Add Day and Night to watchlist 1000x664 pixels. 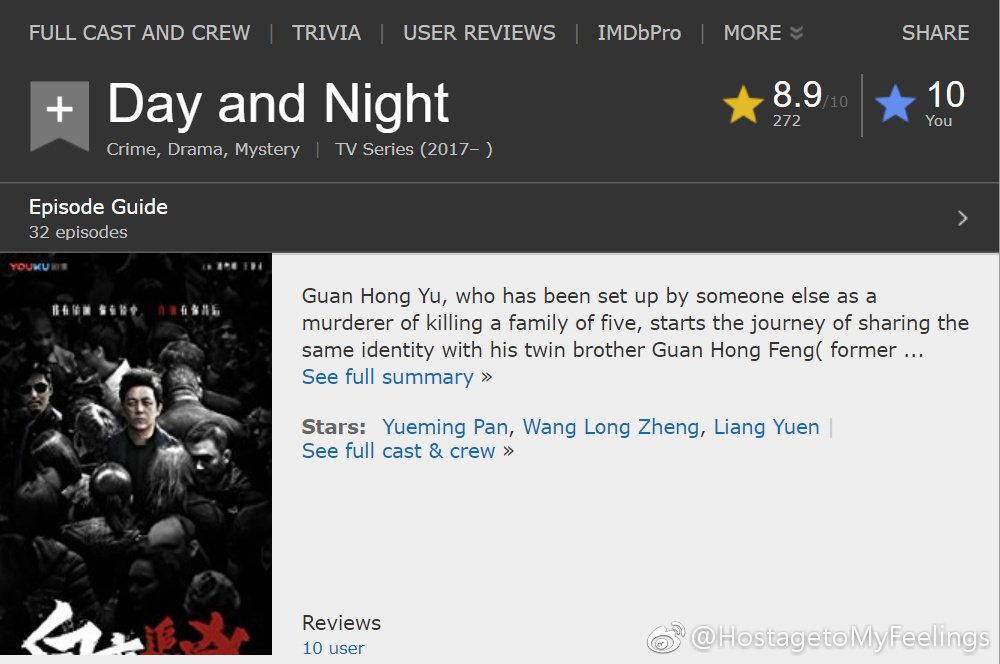59,112
